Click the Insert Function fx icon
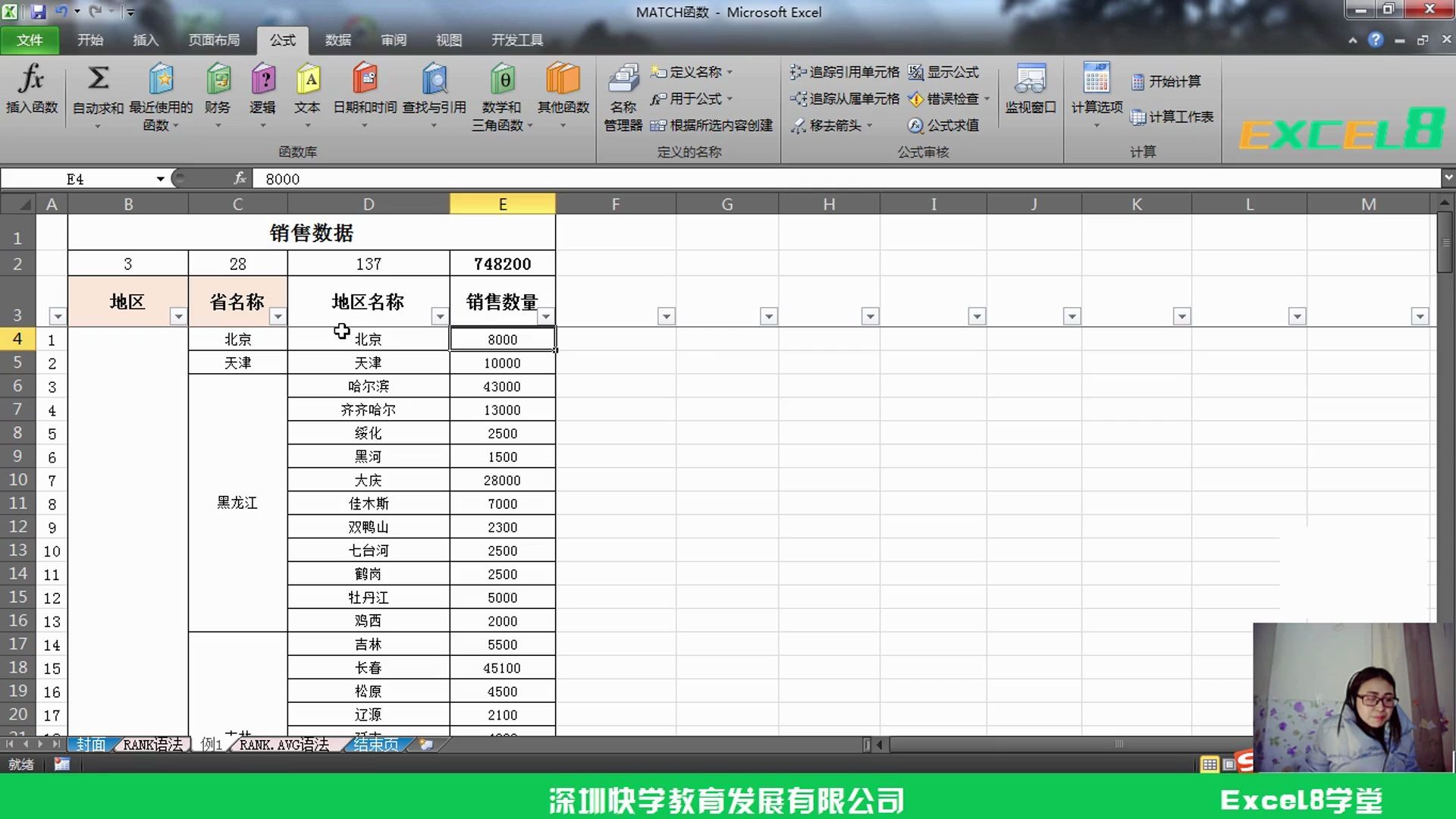1456x819 pixels. click(x=31, y=79)
